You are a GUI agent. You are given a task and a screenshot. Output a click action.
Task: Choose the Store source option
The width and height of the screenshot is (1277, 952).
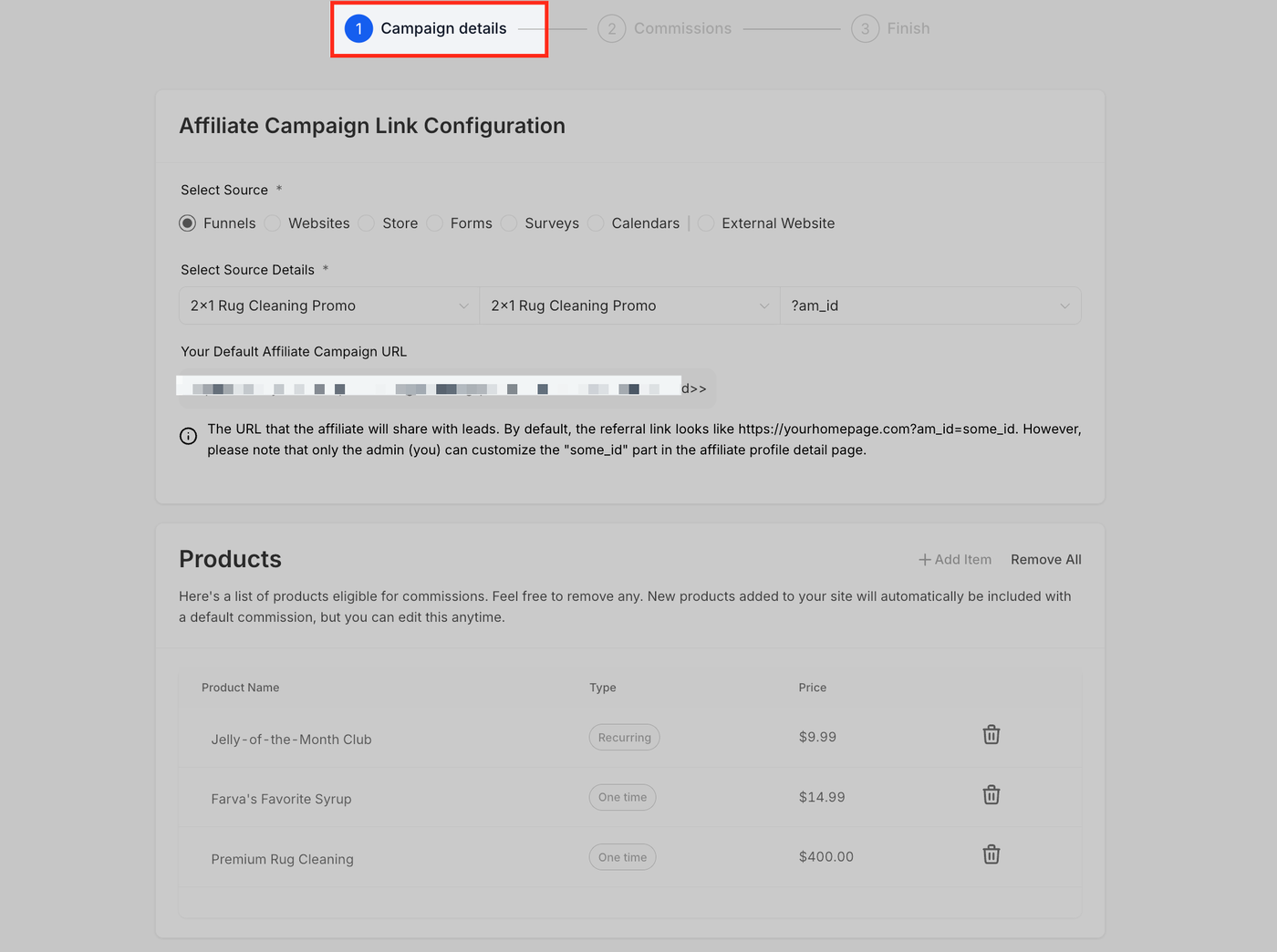(x=367, y=223)
